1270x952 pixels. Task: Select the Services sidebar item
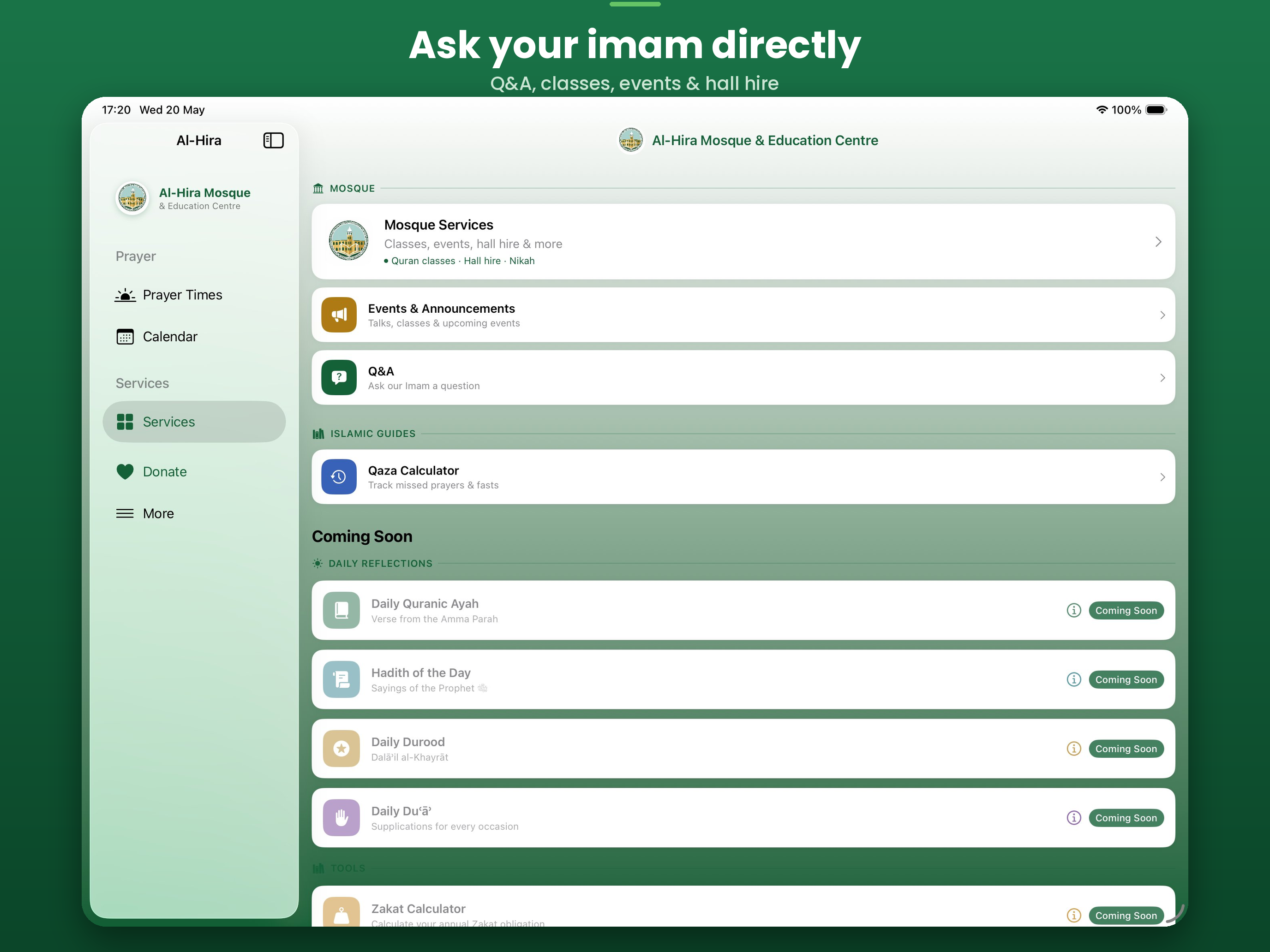coord(194,422)
